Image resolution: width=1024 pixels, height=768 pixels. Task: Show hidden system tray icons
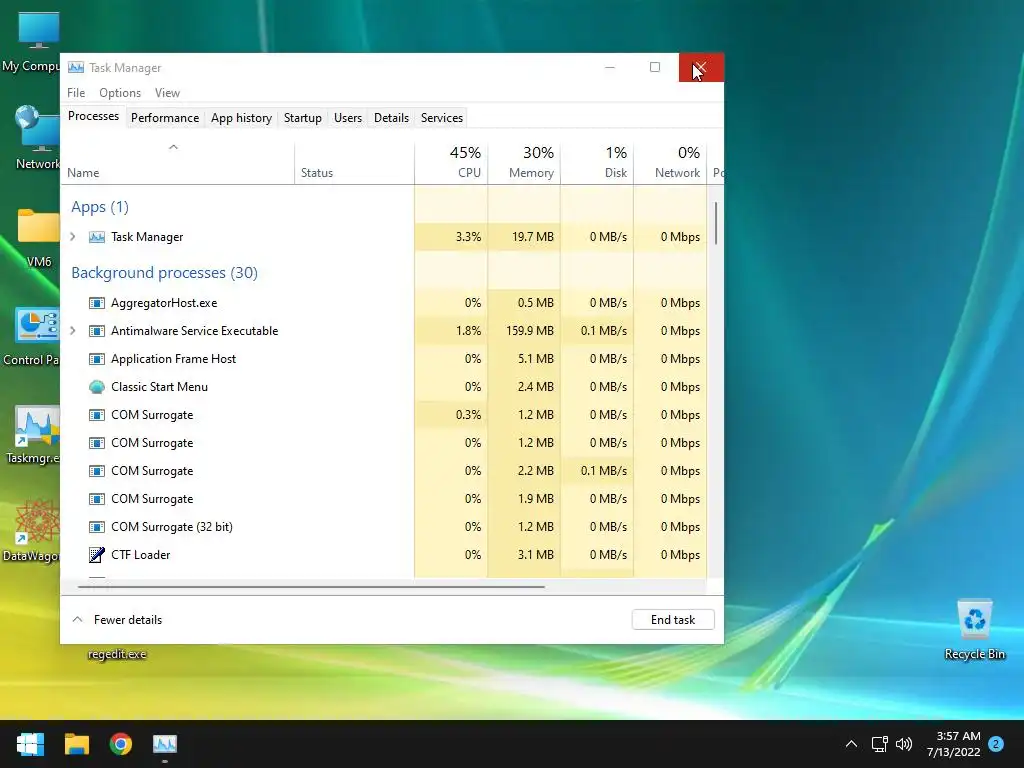tap(851, 744)
